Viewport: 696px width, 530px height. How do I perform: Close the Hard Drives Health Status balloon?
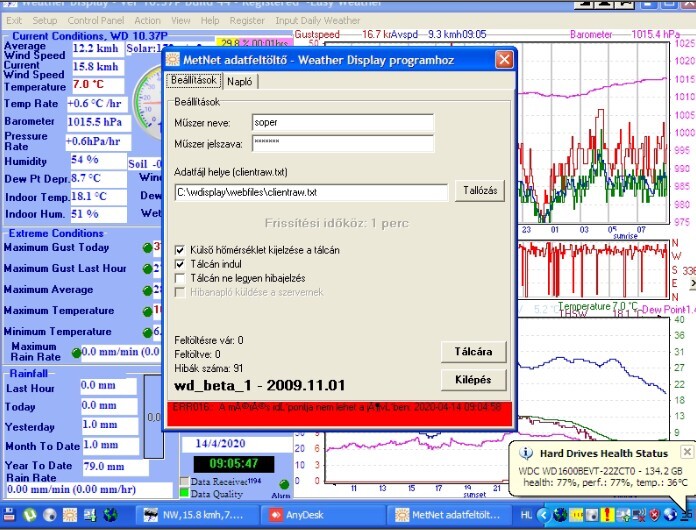[687, 453]
